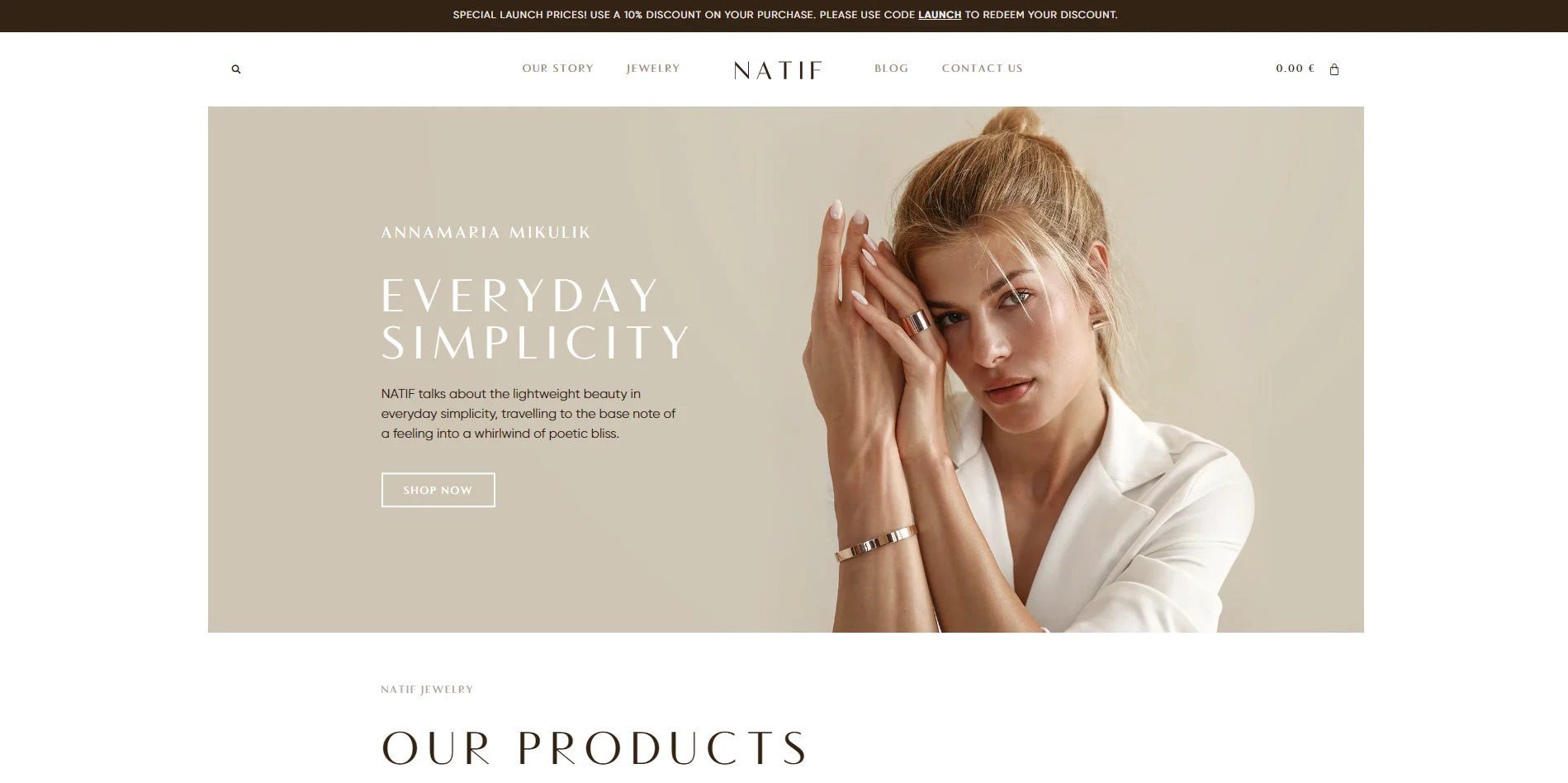The height and width of the screenshot is (783, 1568).
Task: Click the NATIF description paragraph
Action: click(x=528, y=414)
